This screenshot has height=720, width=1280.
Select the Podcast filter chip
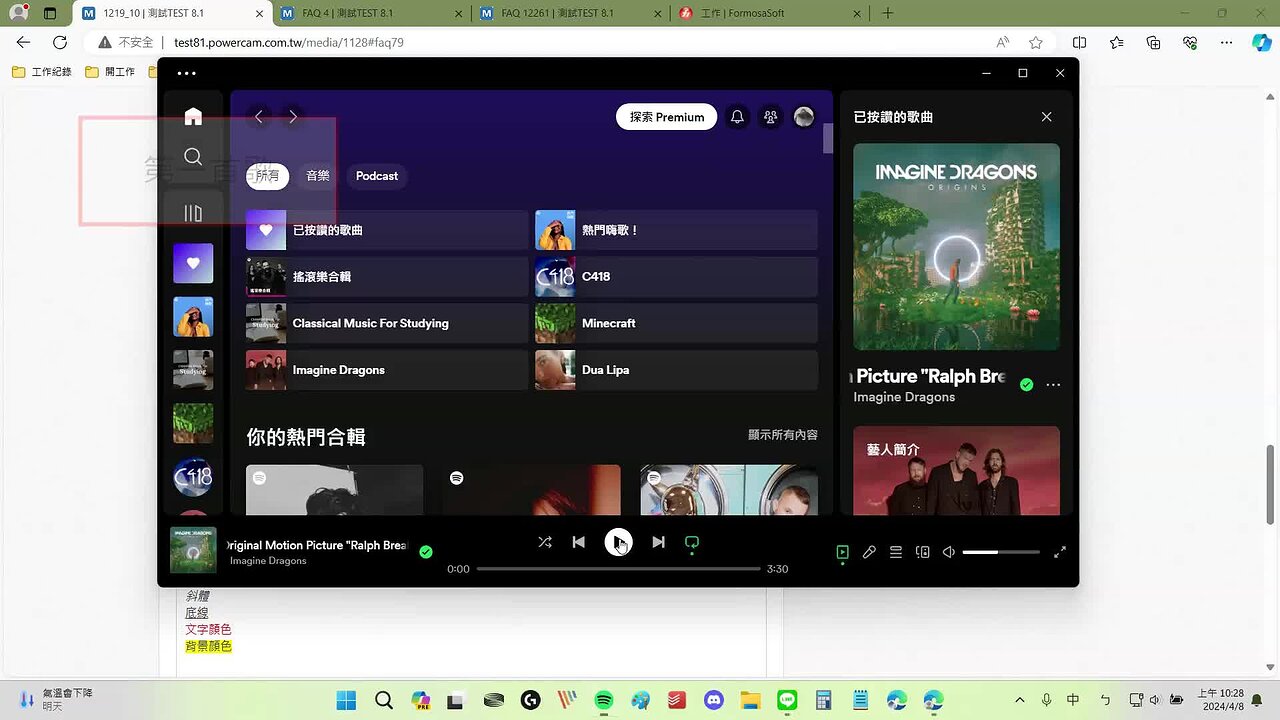[x=377, y=176]
